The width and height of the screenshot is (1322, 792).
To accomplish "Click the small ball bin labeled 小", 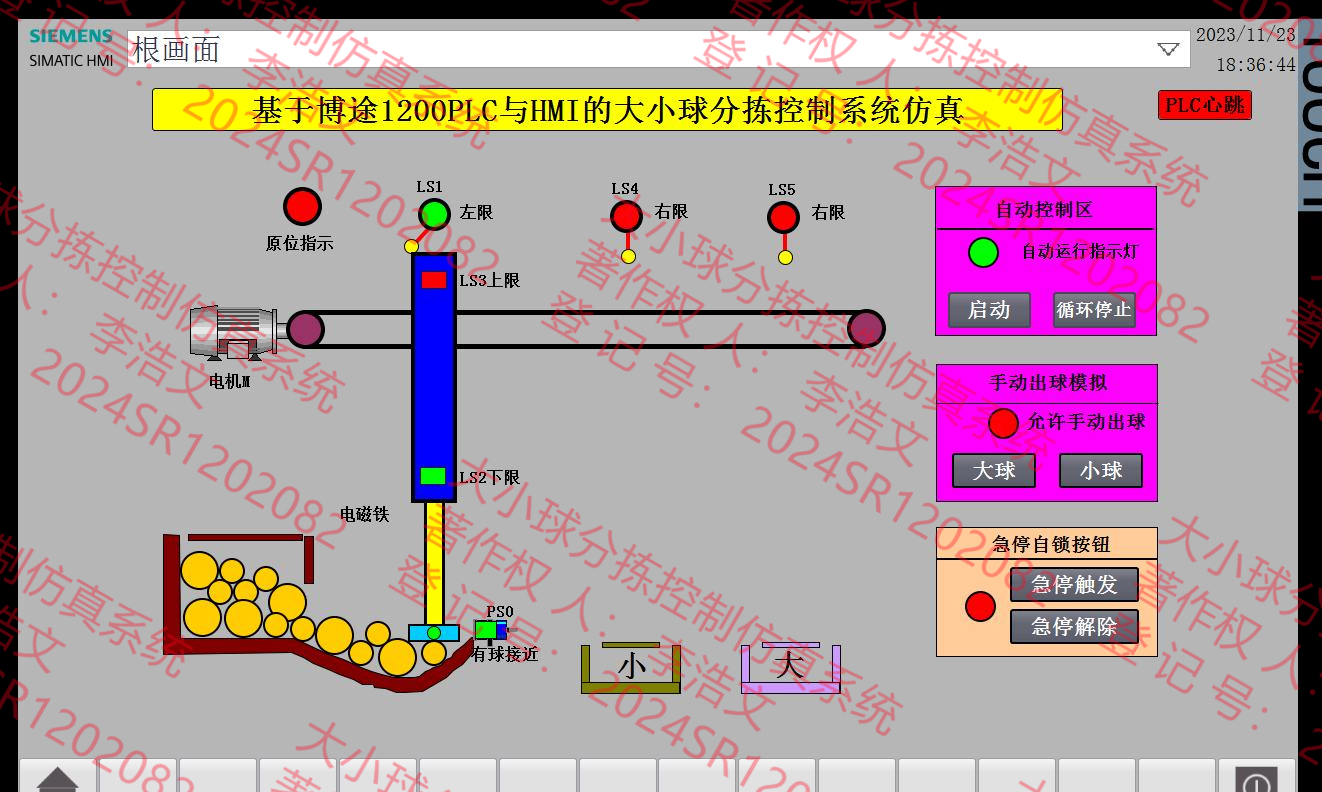I will click(631, 668).
